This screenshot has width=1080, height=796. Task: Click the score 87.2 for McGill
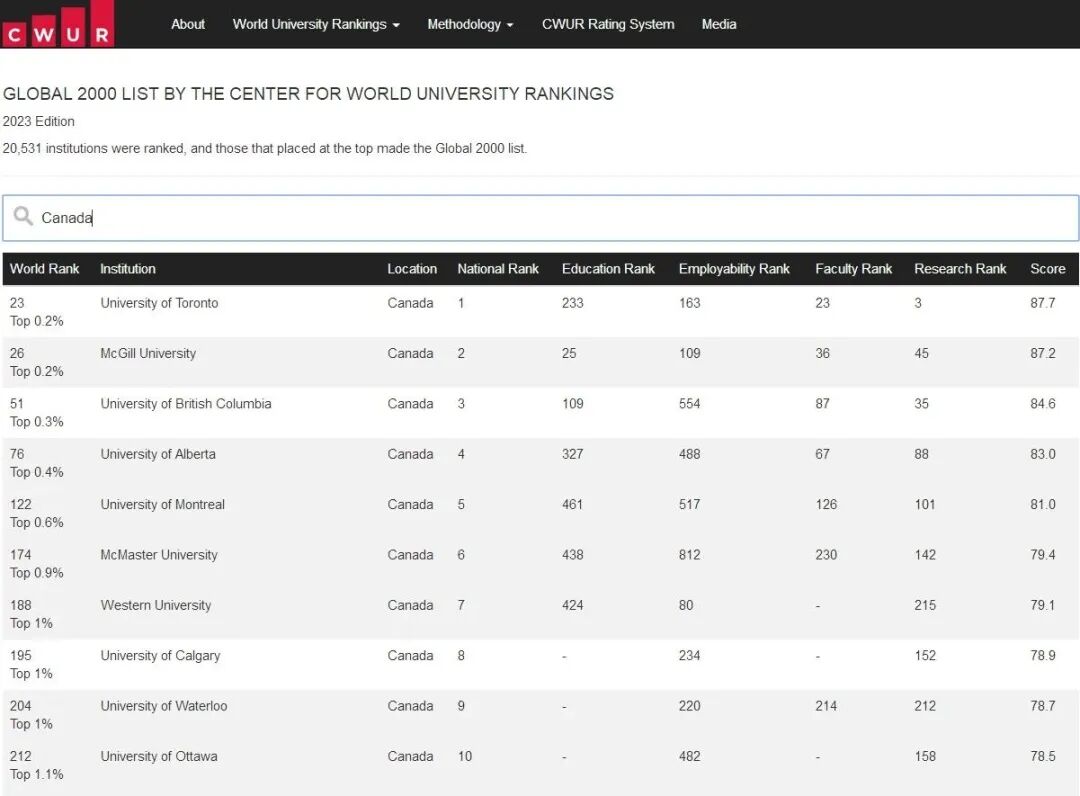click(1043, 353)
